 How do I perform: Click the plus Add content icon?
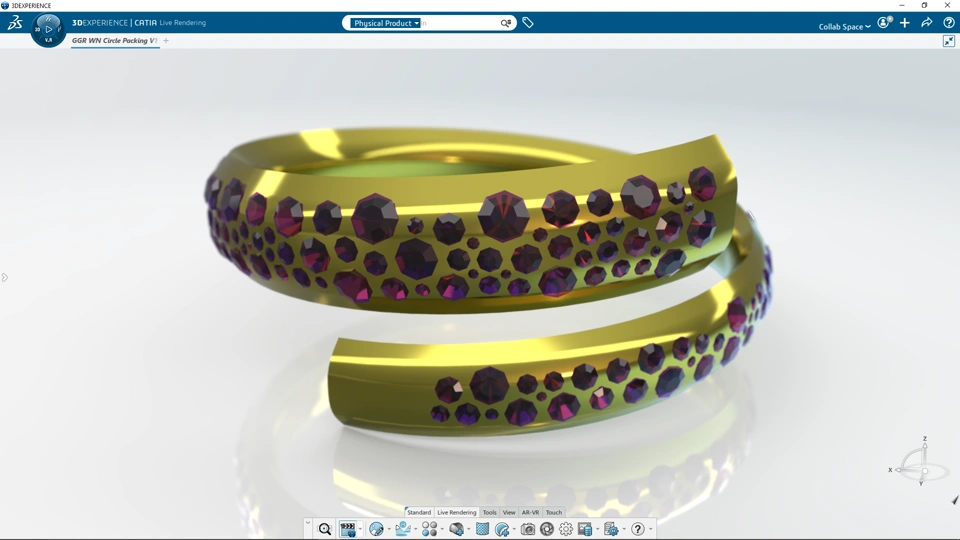coord(905,23)
